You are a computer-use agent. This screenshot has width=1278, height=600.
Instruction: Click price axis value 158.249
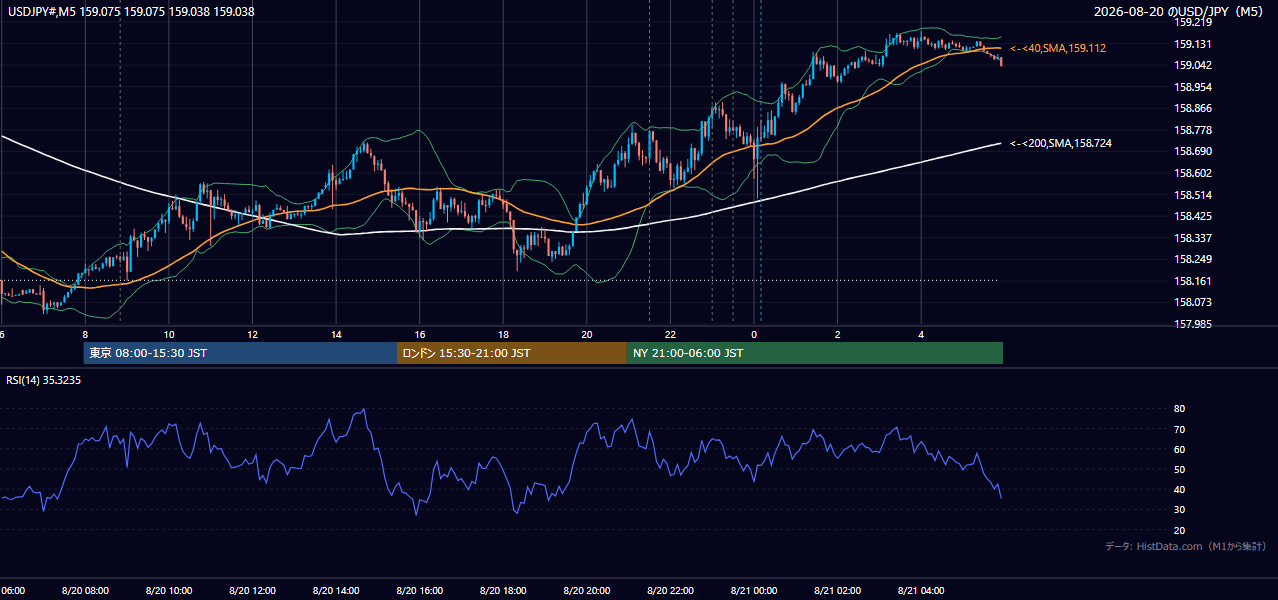[x=1192, y=259]
